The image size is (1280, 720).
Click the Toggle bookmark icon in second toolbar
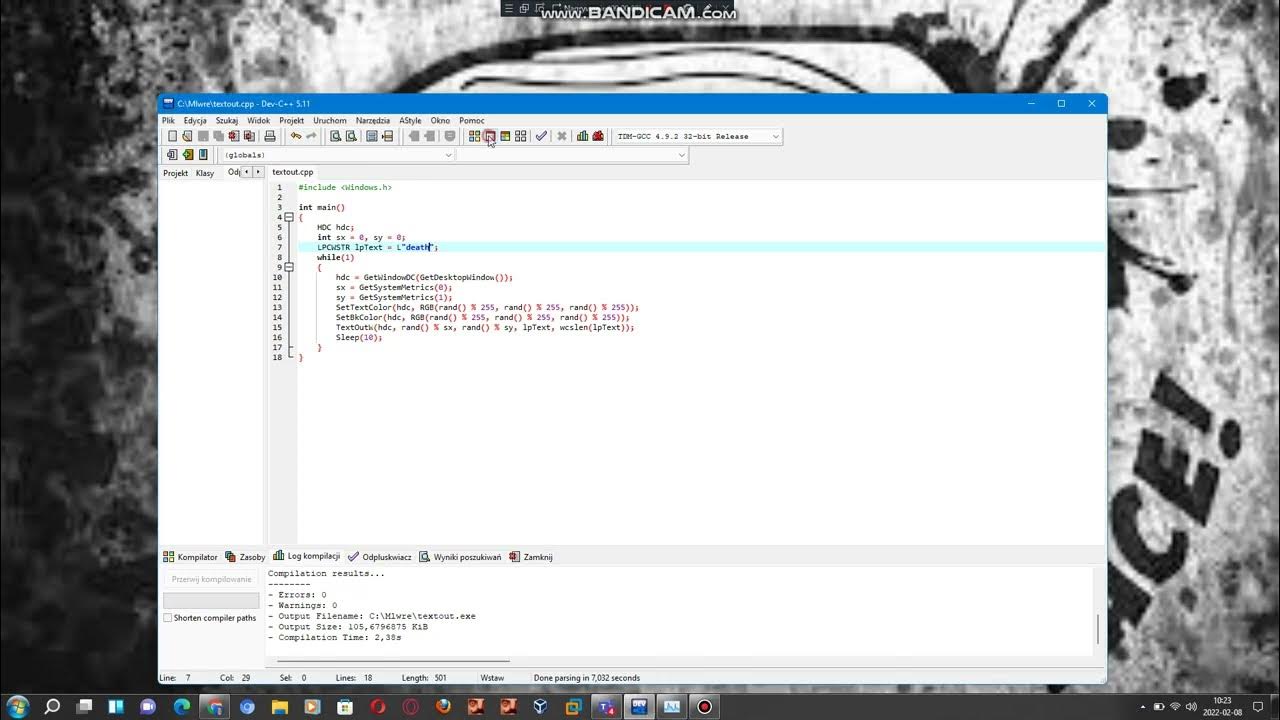click(x=187, y=155)
